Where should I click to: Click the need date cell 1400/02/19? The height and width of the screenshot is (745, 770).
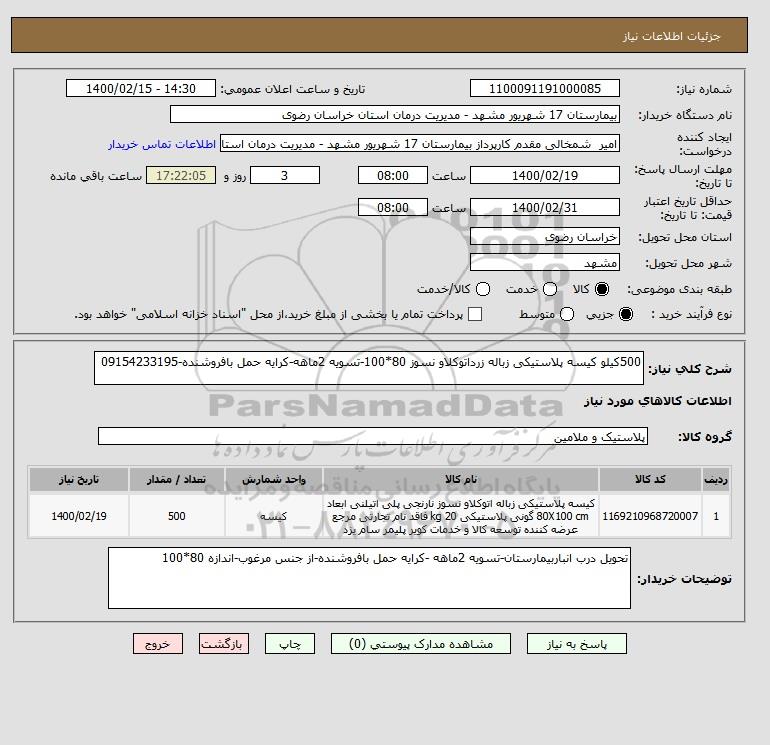79,516
